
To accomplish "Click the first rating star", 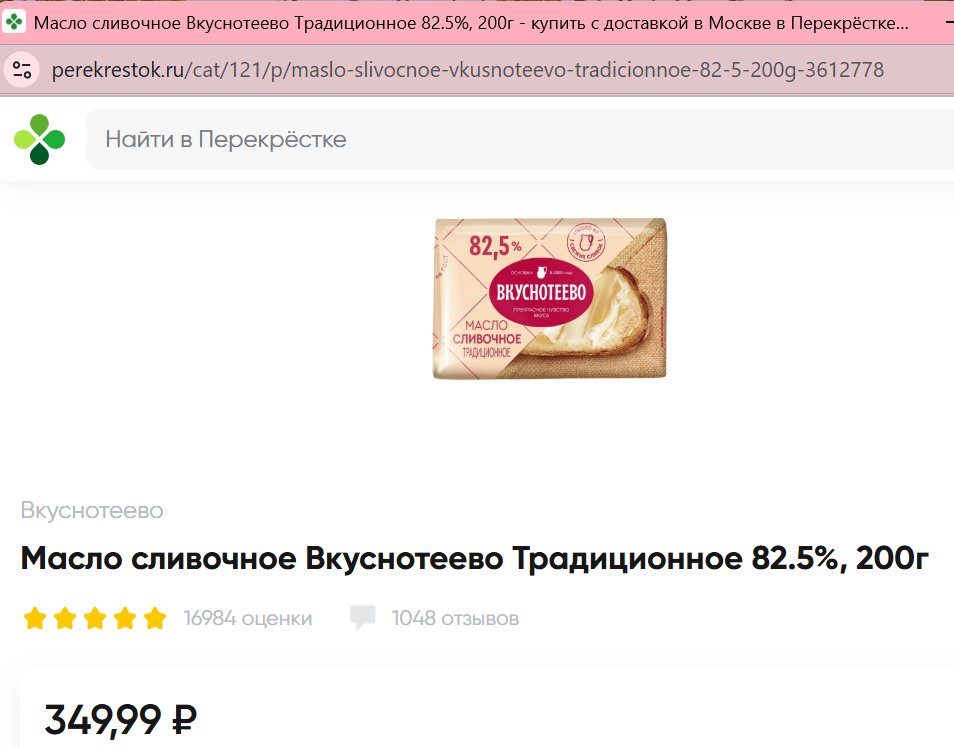I will [x=35, y=618].
